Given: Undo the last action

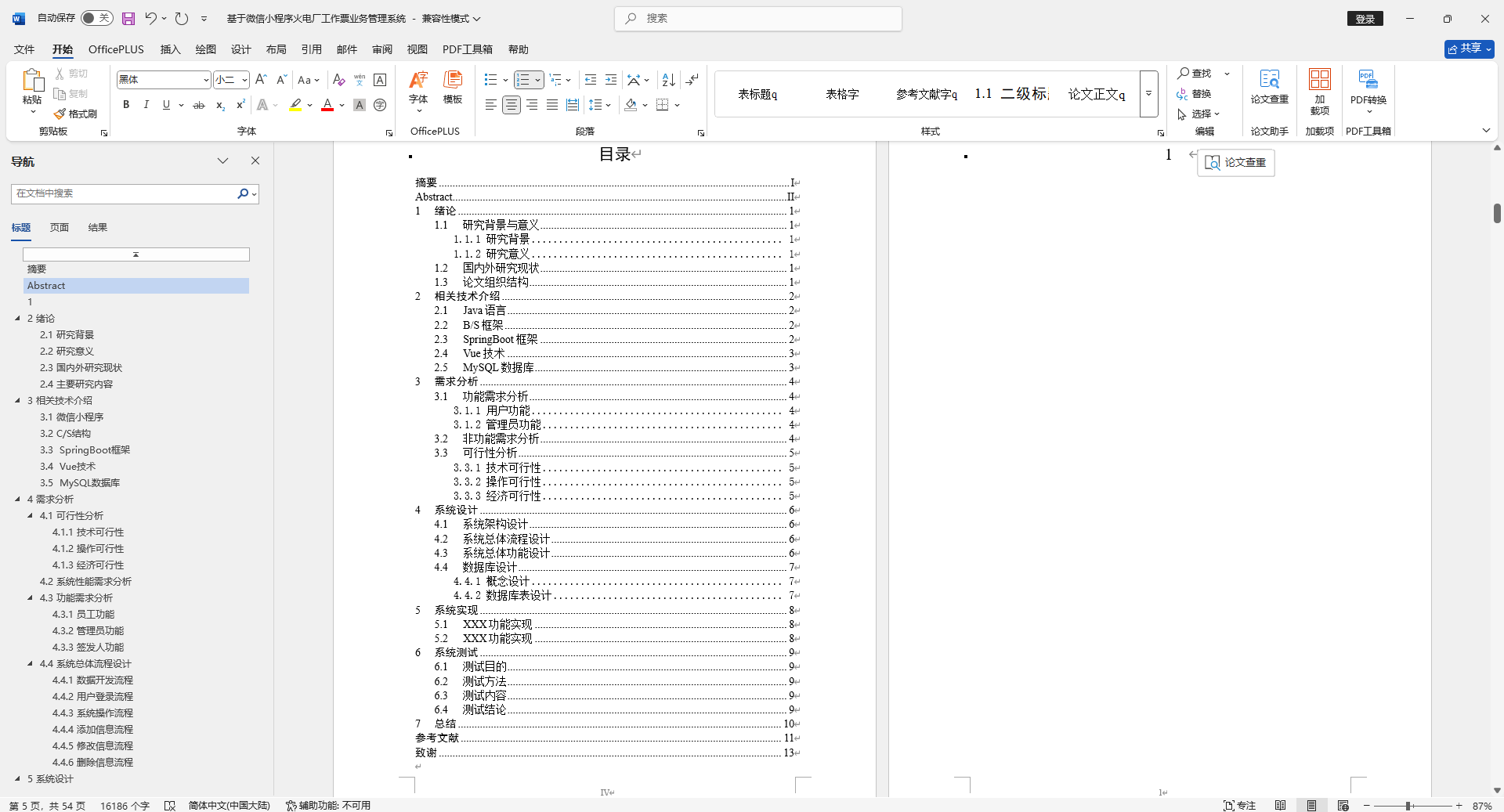Looking at the screenshot, I should point(150,18).
